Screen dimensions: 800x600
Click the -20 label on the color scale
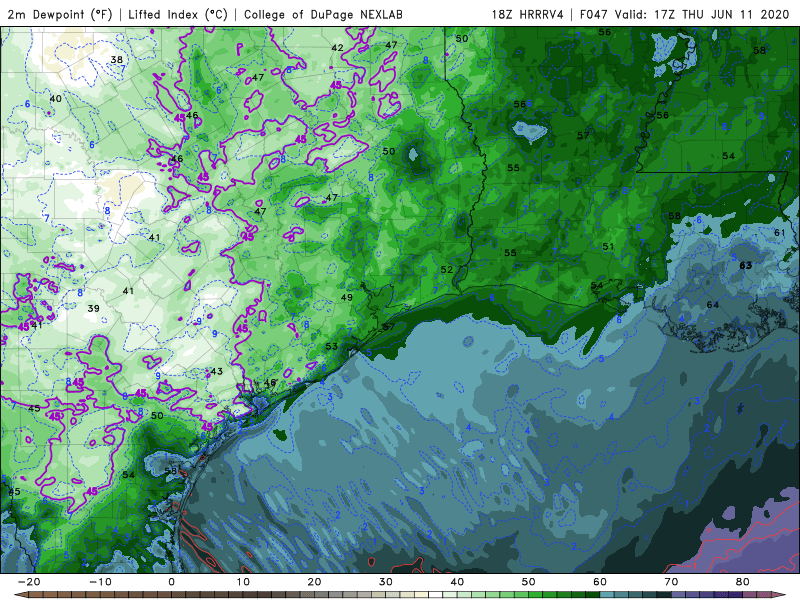click(x=29, y=582)
